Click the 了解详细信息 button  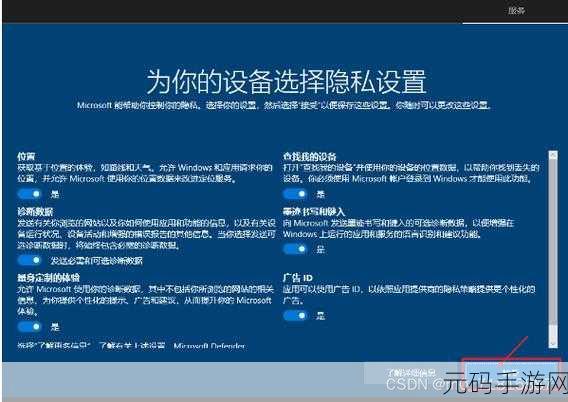412,372
